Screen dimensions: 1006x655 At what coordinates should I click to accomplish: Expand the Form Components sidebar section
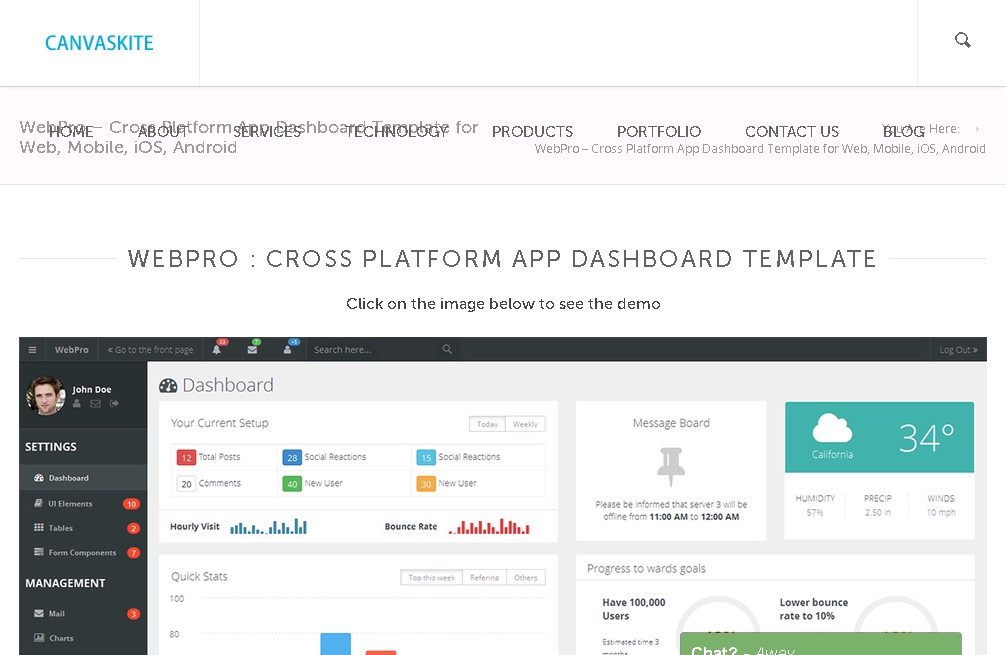(x=82, y=553)
